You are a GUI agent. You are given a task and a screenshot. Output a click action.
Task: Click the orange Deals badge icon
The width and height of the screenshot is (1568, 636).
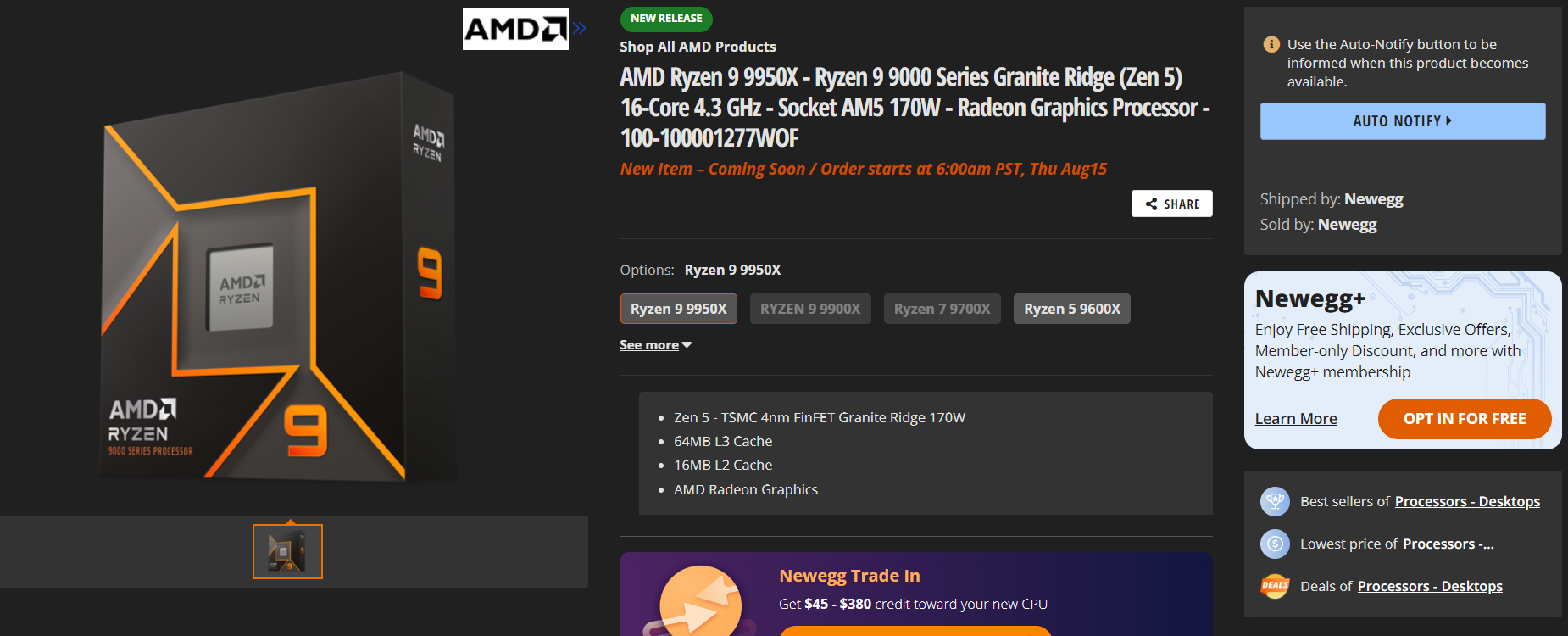tap(1275, 586)
